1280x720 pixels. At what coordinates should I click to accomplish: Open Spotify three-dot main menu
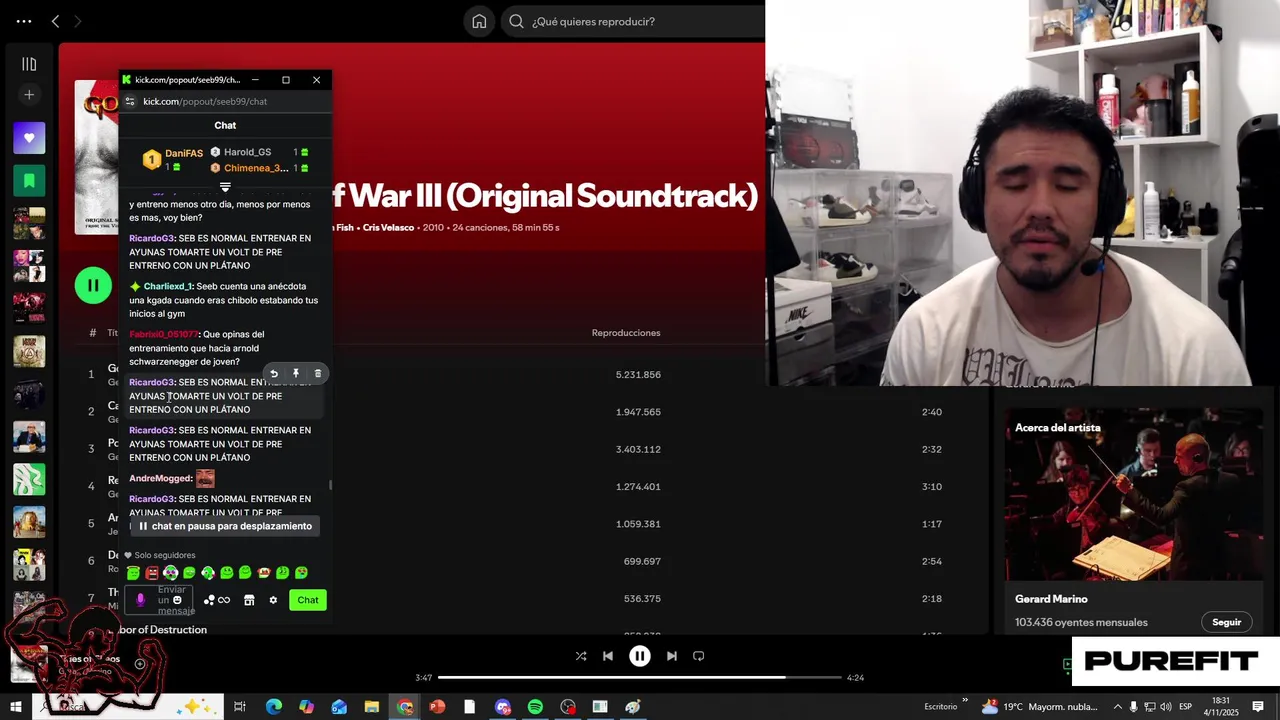(24, 21)
